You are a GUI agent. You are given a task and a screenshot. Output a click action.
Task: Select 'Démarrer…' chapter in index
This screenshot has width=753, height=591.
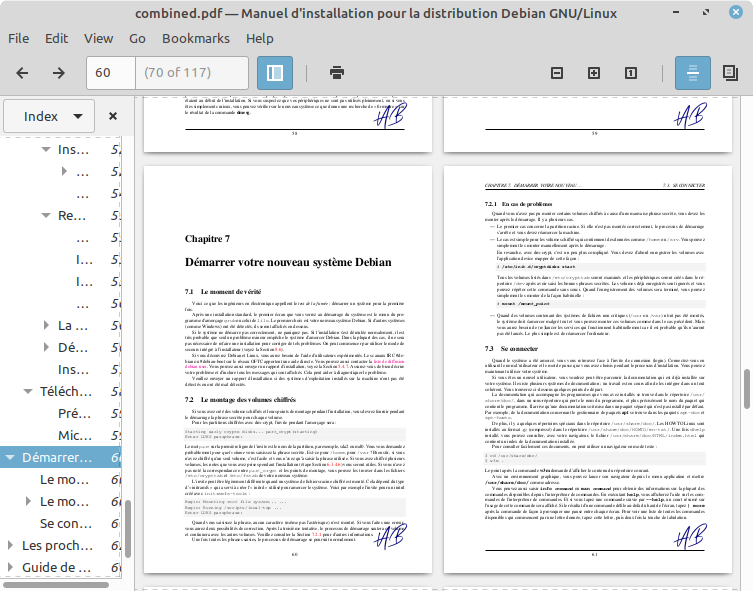[x=57, y=458]
